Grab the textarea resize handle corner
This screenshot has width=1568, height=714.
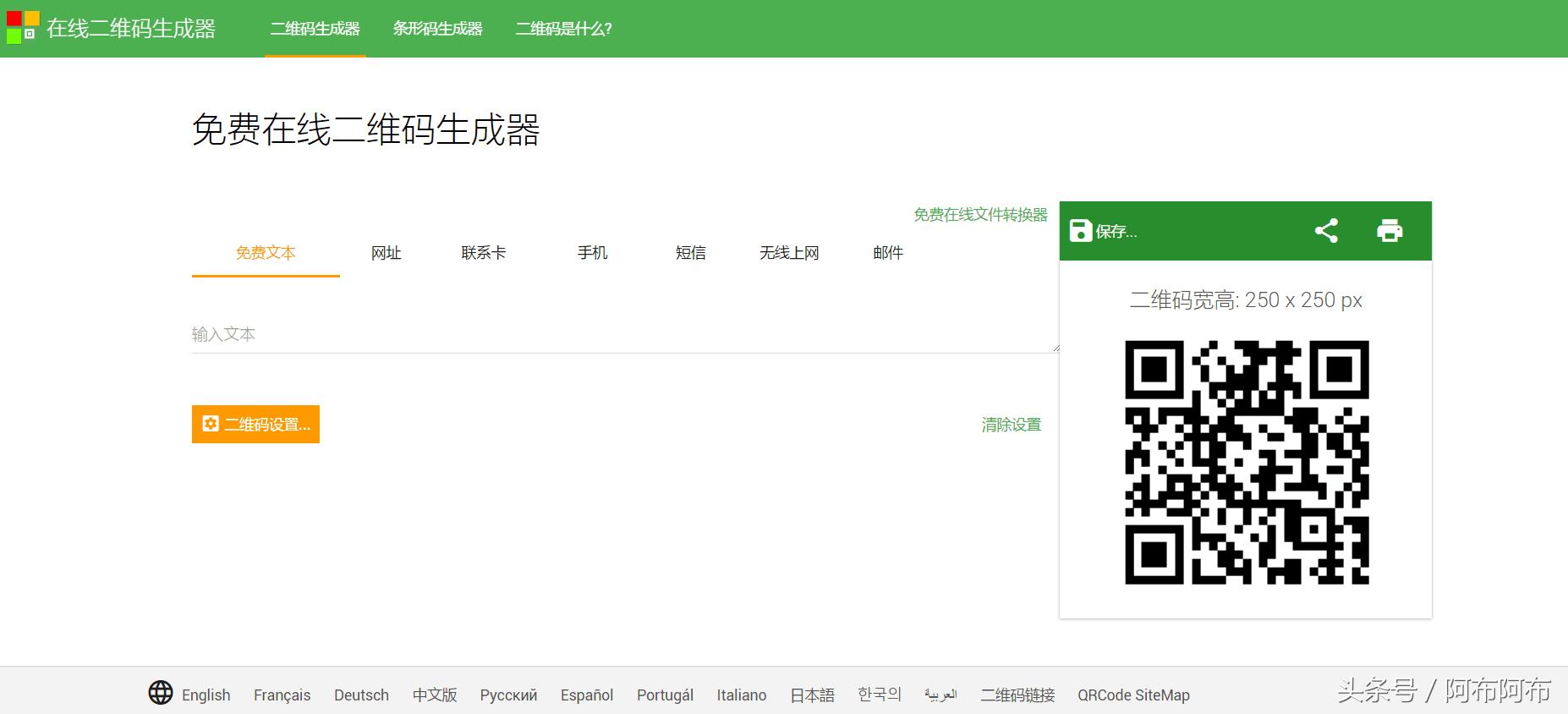(1055, 348)
